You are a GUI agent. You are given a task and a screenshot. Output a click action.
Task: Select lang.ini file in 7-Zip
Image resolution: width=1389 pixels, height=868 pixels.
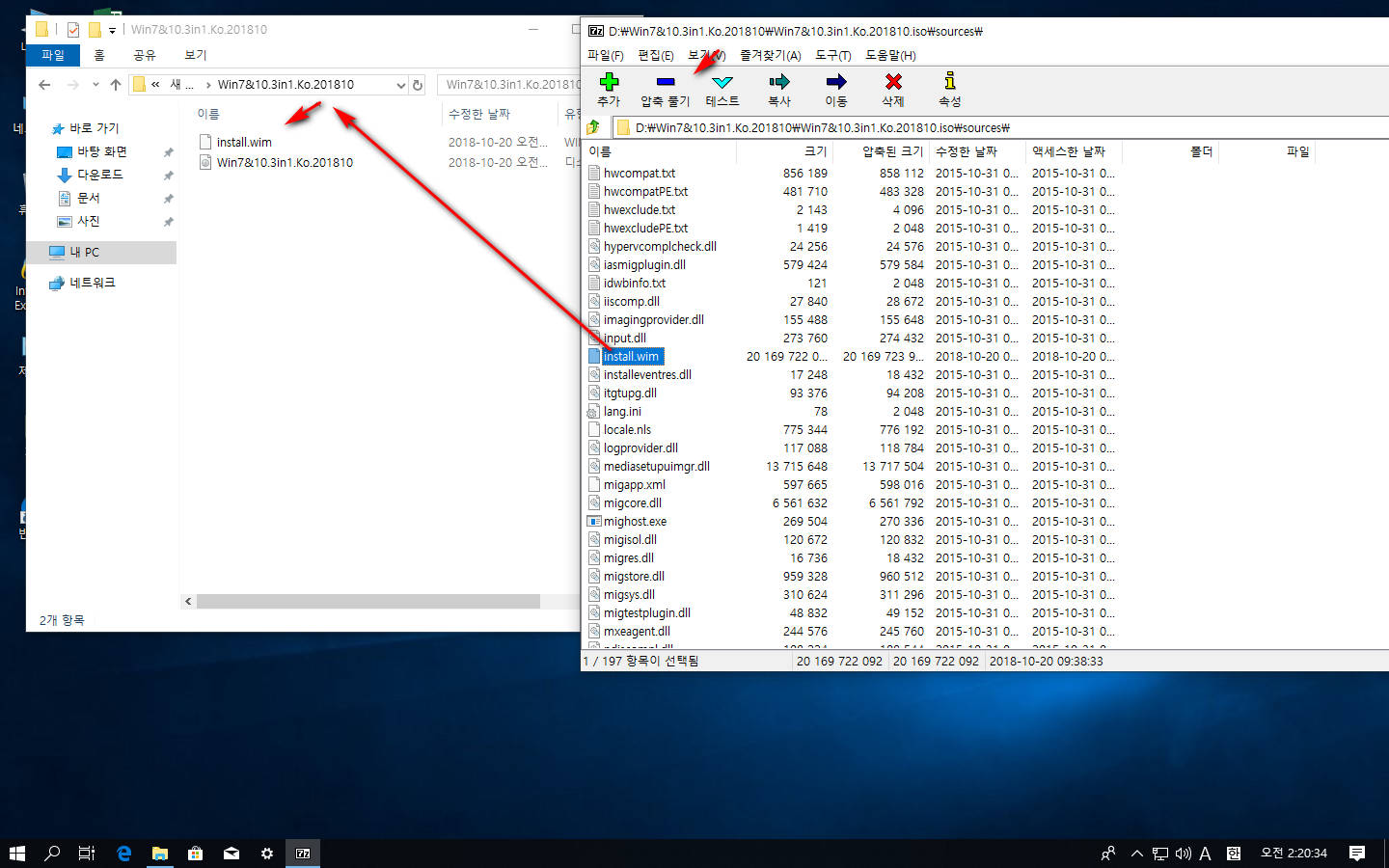click(622, 412)
